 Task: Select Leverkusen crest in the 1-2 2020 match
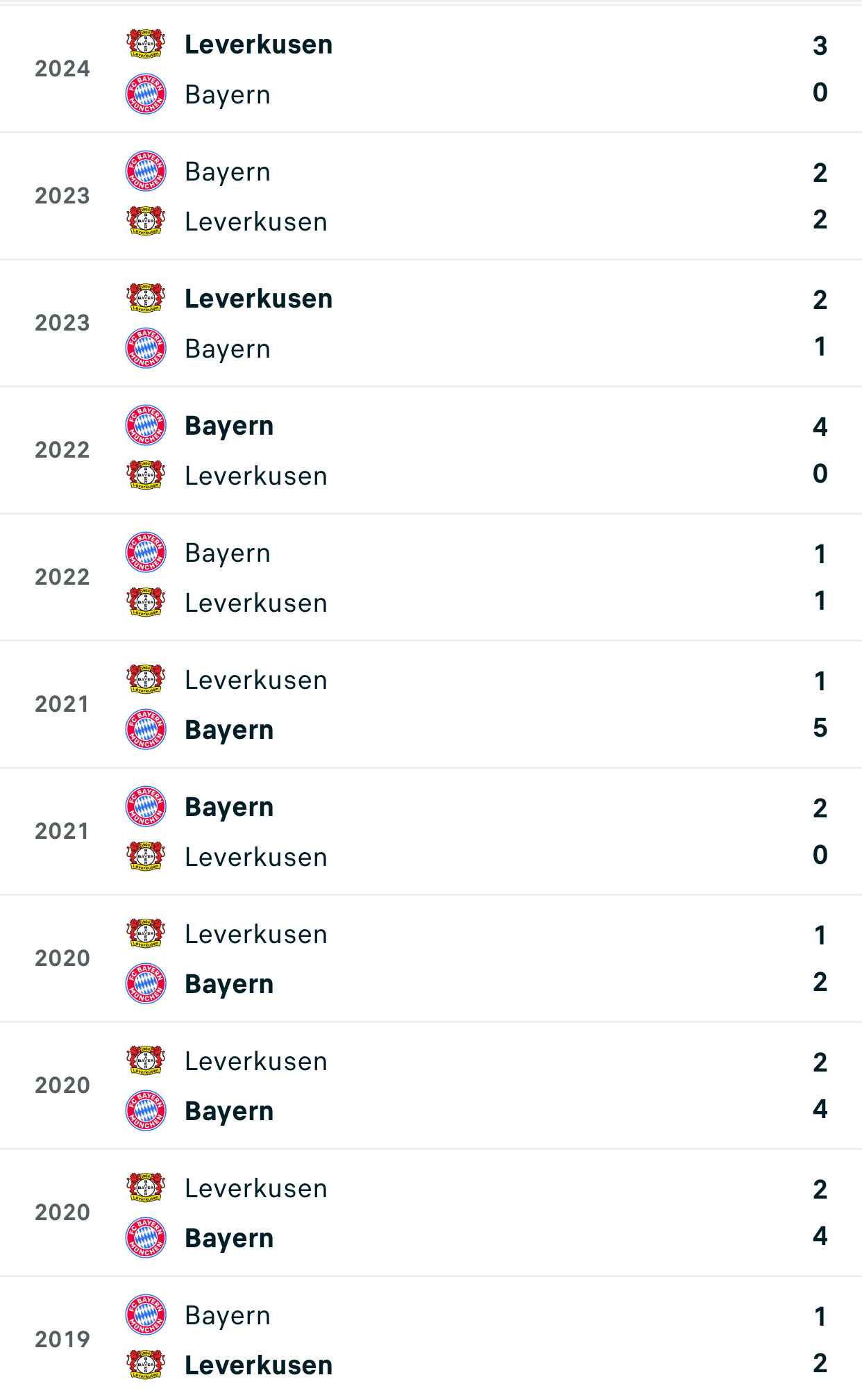coord(146,933)
